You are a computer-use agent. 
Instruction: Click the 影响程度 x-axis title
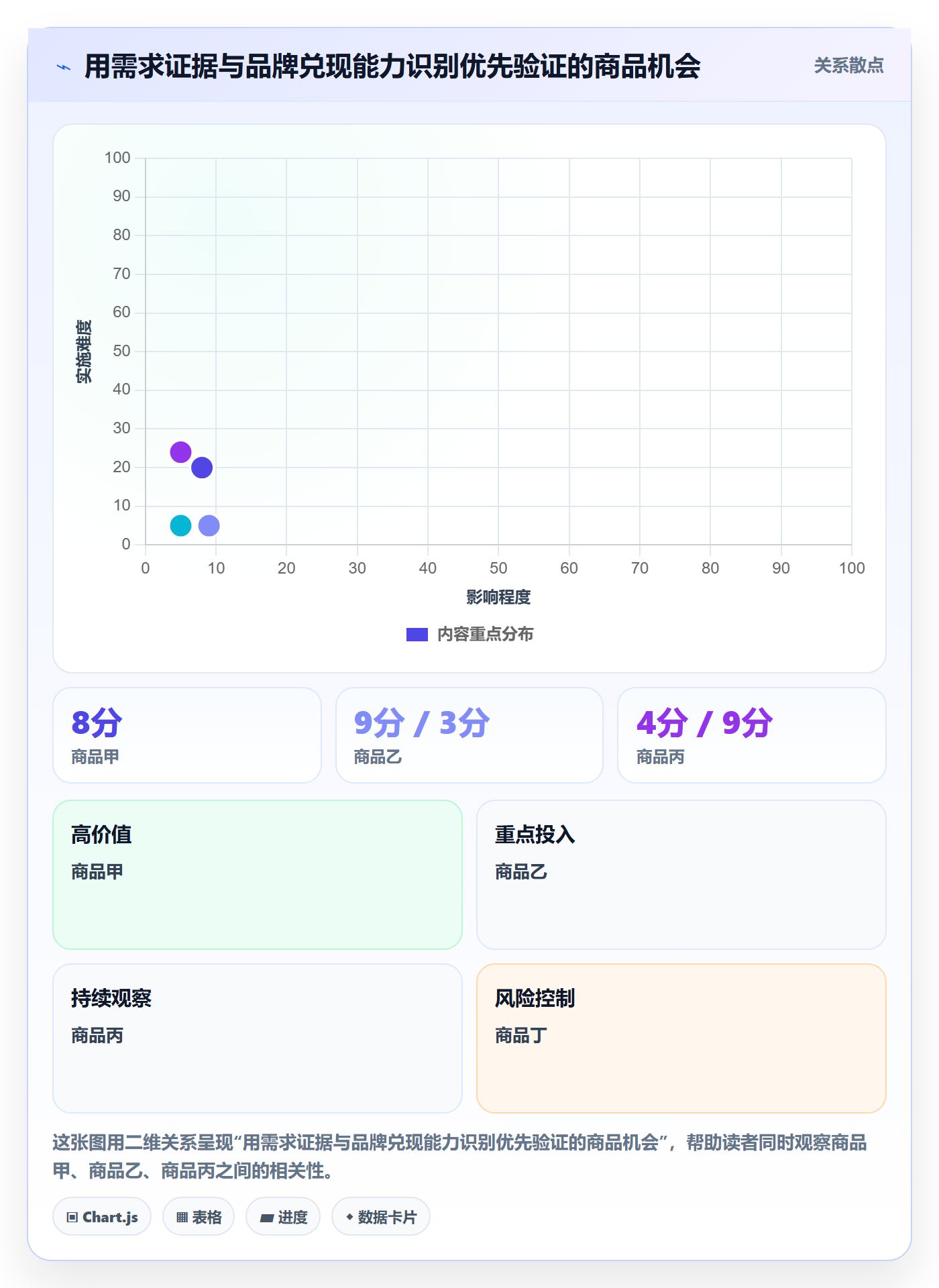click(498, 597)
